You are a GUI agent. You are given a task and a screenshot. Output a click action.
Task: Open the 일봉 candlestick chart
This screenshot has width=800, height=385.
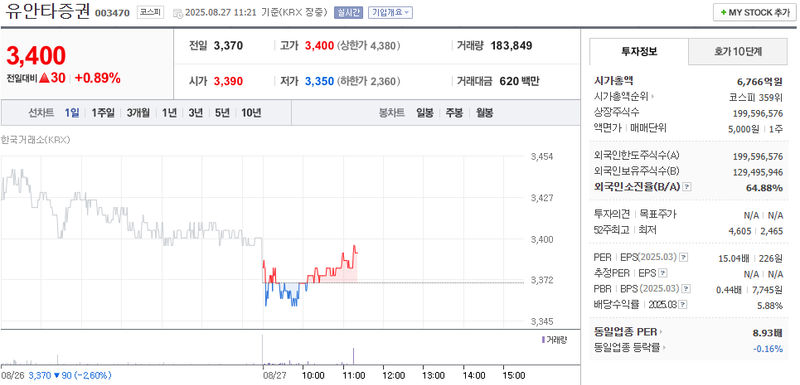click(x=424, y=113)
